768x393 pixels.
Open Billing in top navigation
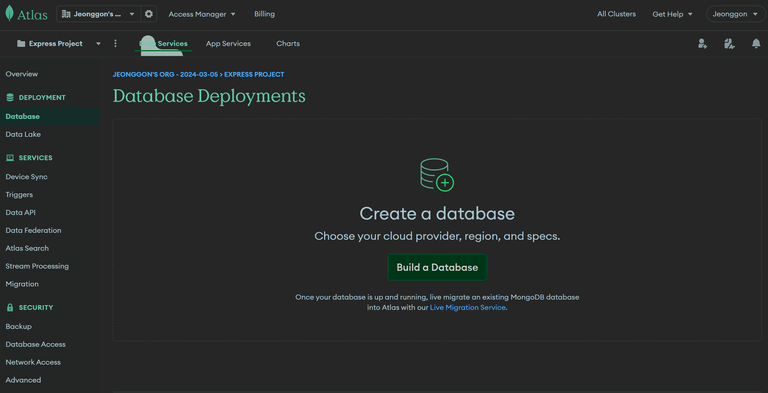pyautogui.click(x=264, y=14)
